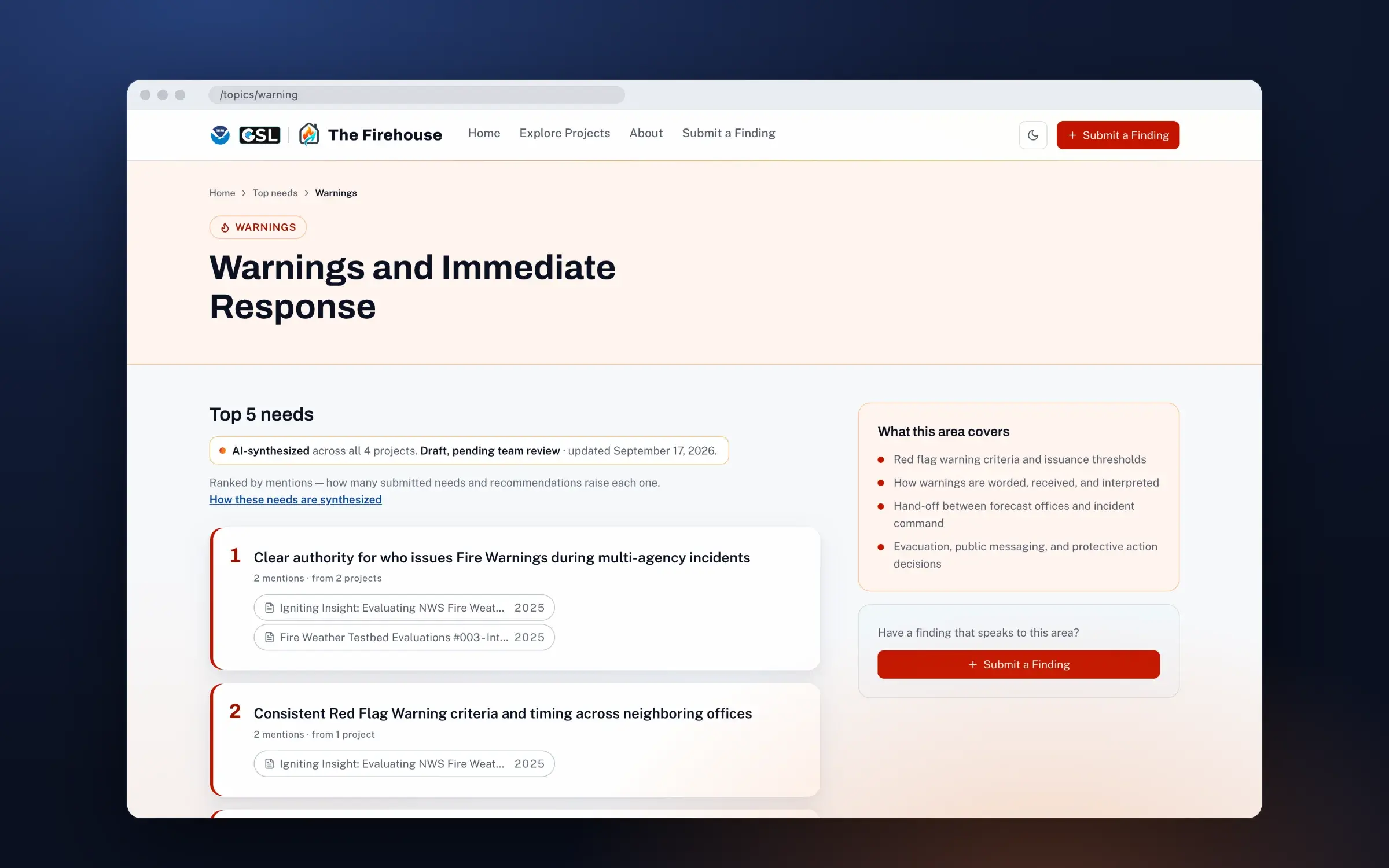1389x868 pixels.
Task: Click the What this area covers heading
Action: click(x=943, y=432)
